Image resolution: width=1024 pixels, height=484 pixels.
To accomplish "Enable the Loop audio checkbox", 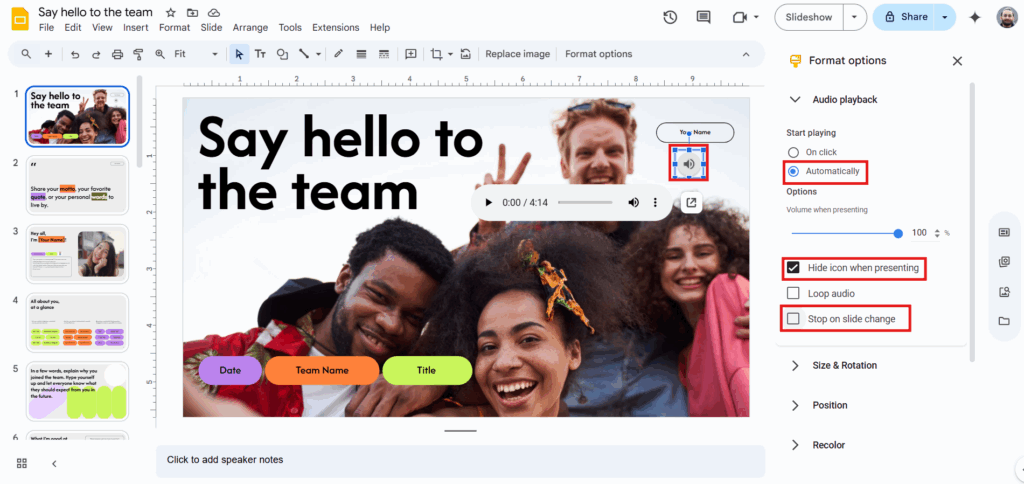I will coord(793,294).
